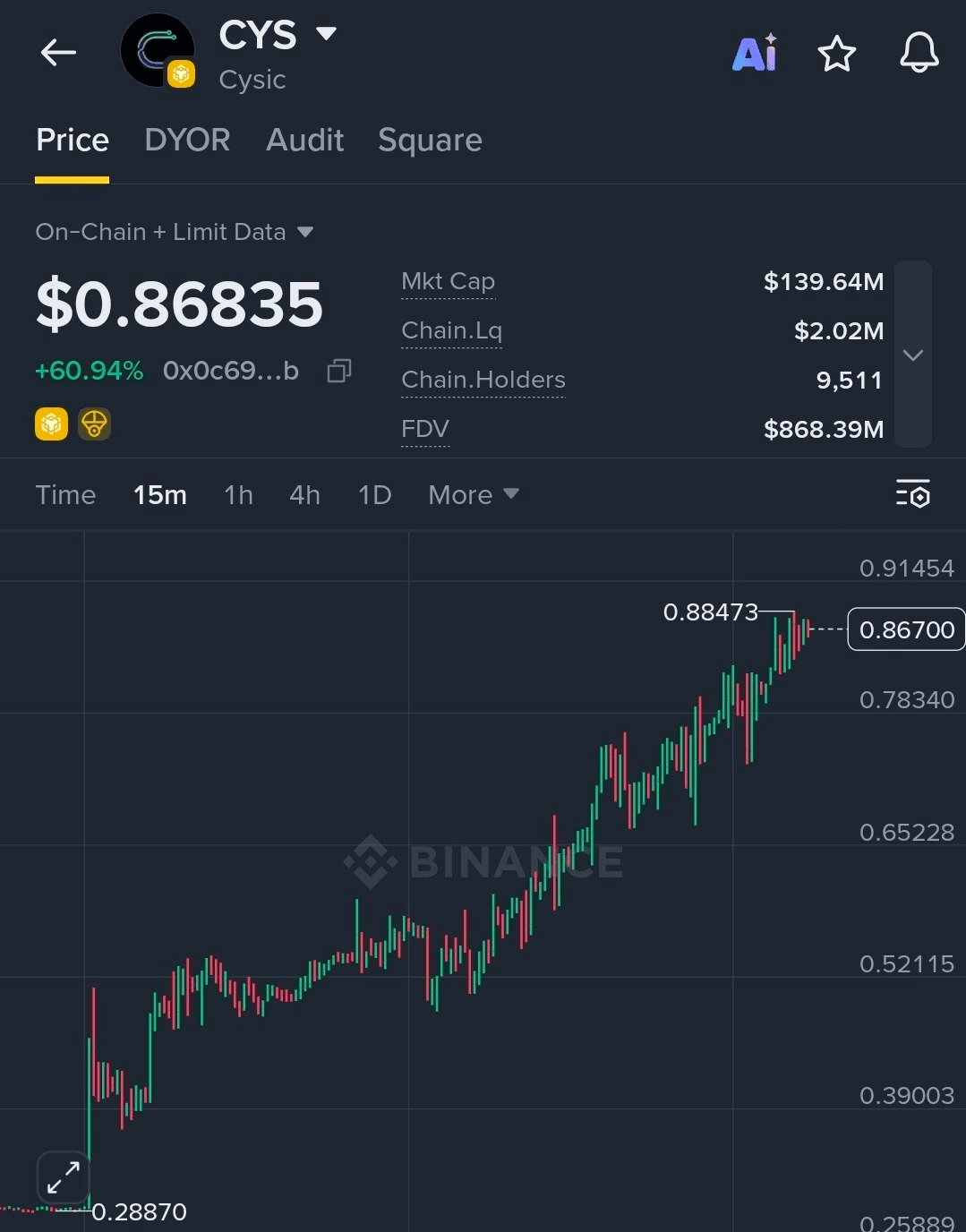Tap the Mkt Cap label
The image size is (966, 1232).
point(449,282)
